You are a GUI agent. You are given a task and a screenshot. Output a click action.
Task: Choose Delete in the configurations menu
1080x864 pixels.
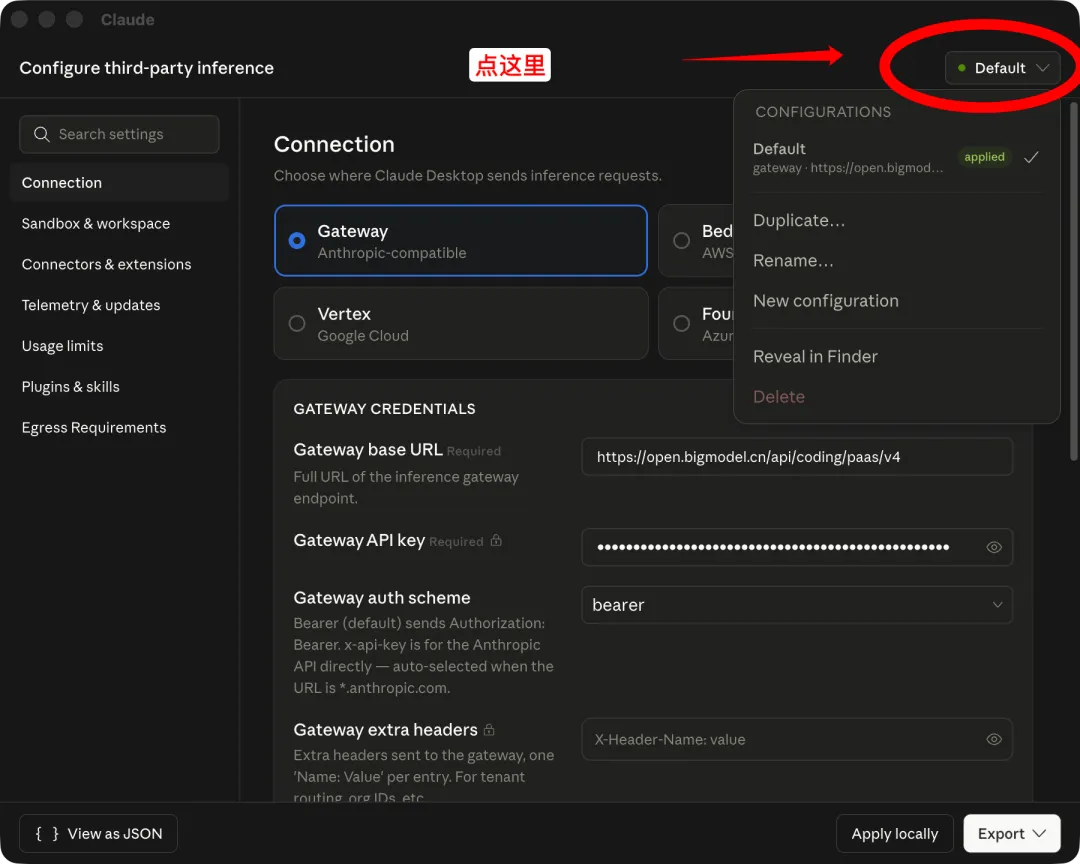778,397
